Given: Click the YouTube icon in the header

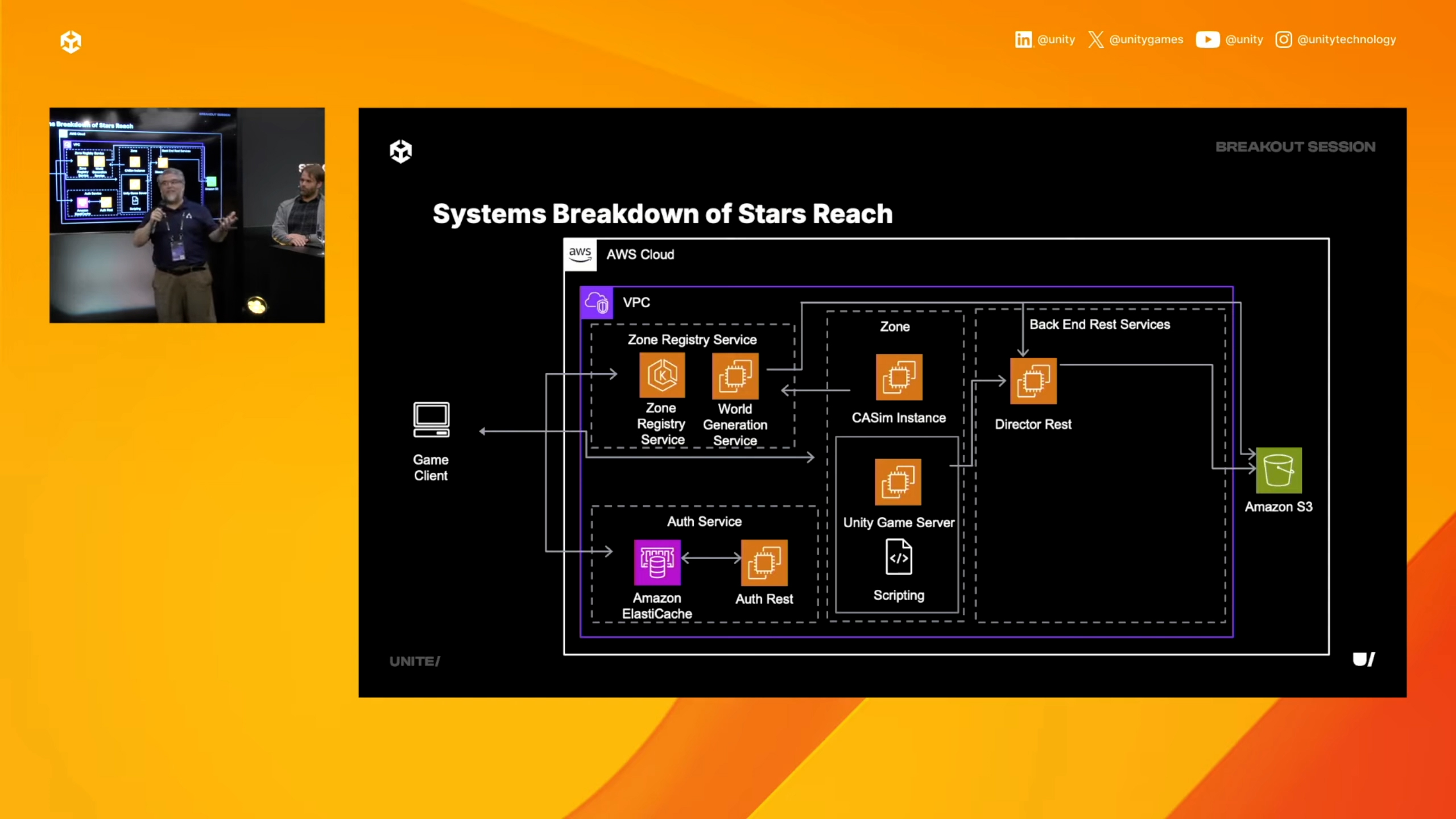Looking at the screenshot, I should 1207,39.
